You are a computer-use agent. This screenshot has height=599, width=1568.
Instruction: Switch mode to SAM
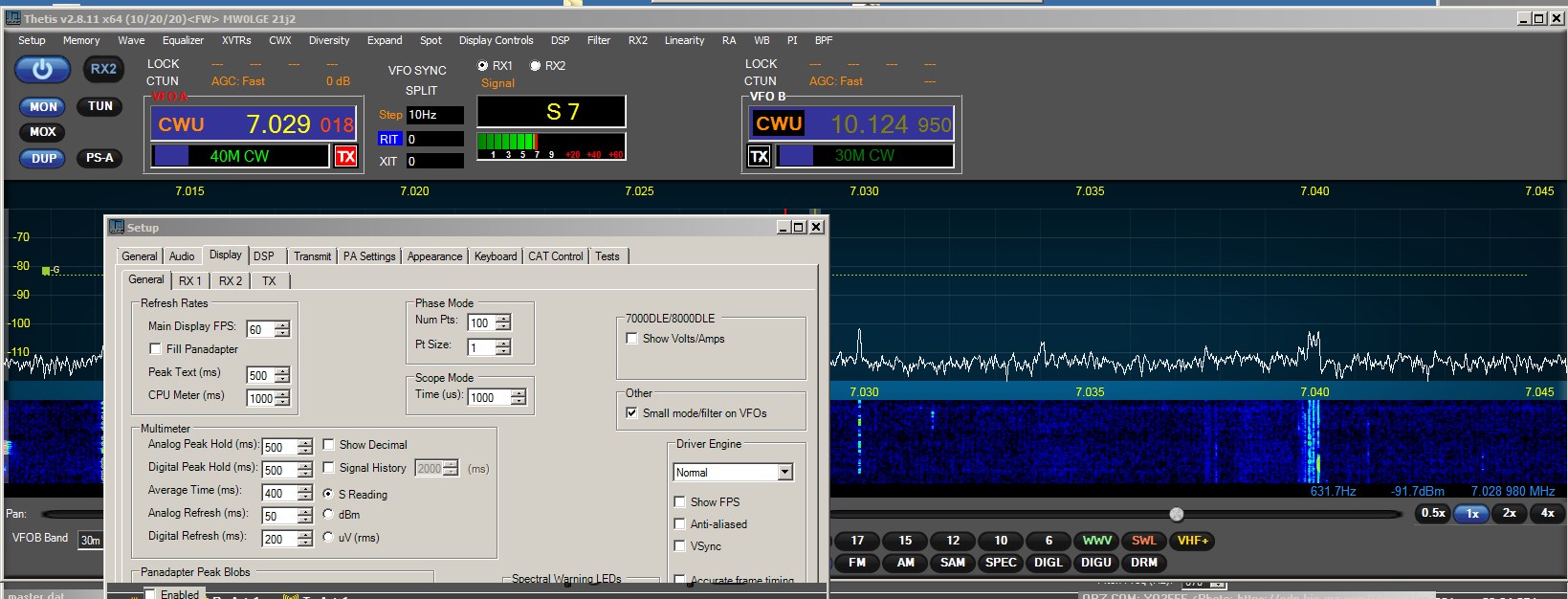952,563
